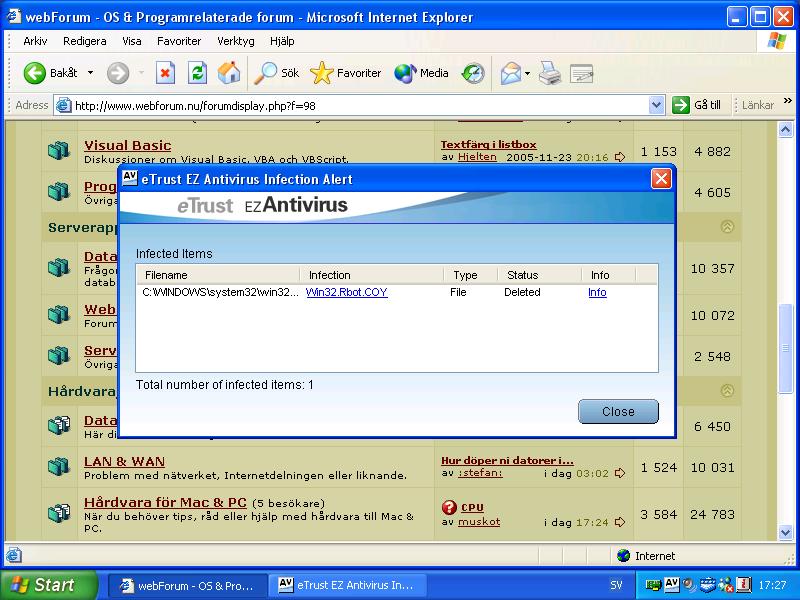Image resolution: width=800 pixels, height=600 pixels.
Task: Click the Mail envelope icon
Action: pos(511,73)
